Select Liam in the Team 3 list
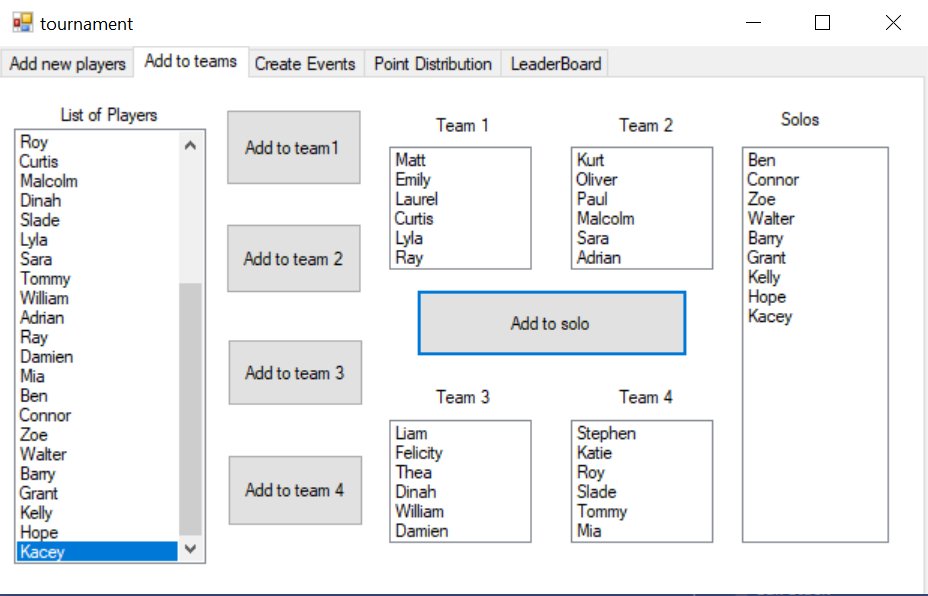928x596 pixels. tap(460, 433)
